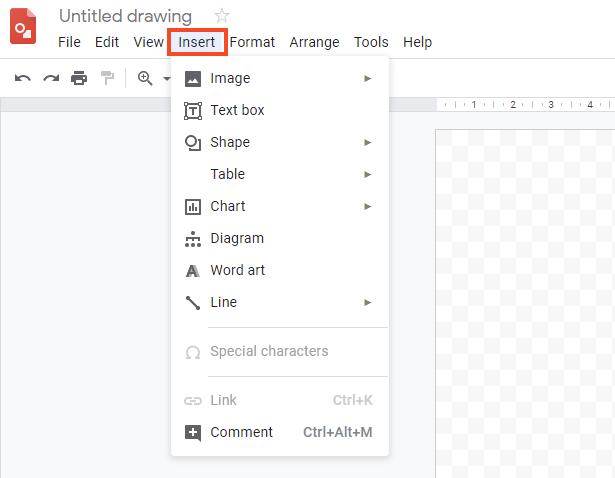
Task: Open the Arrange menu
Action: pyautogui.click(x=314, y=42)
